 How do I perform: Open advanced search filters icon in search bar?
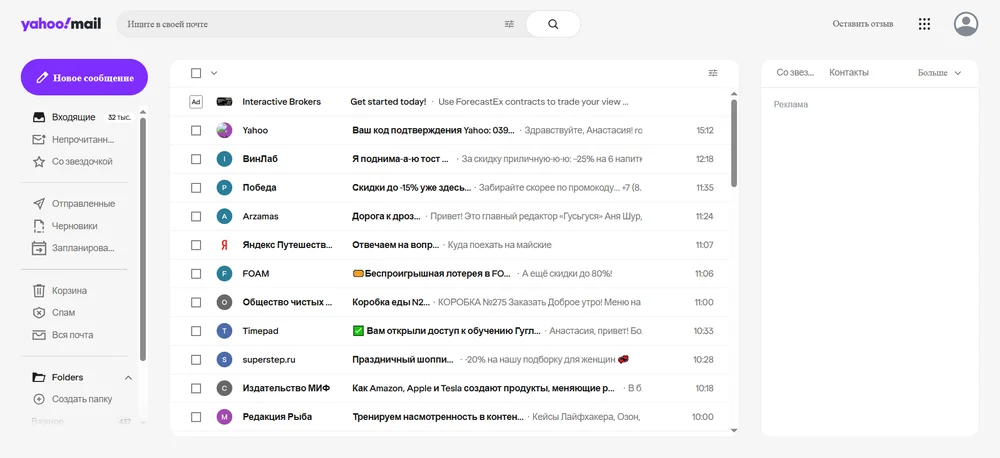point(509,24)
